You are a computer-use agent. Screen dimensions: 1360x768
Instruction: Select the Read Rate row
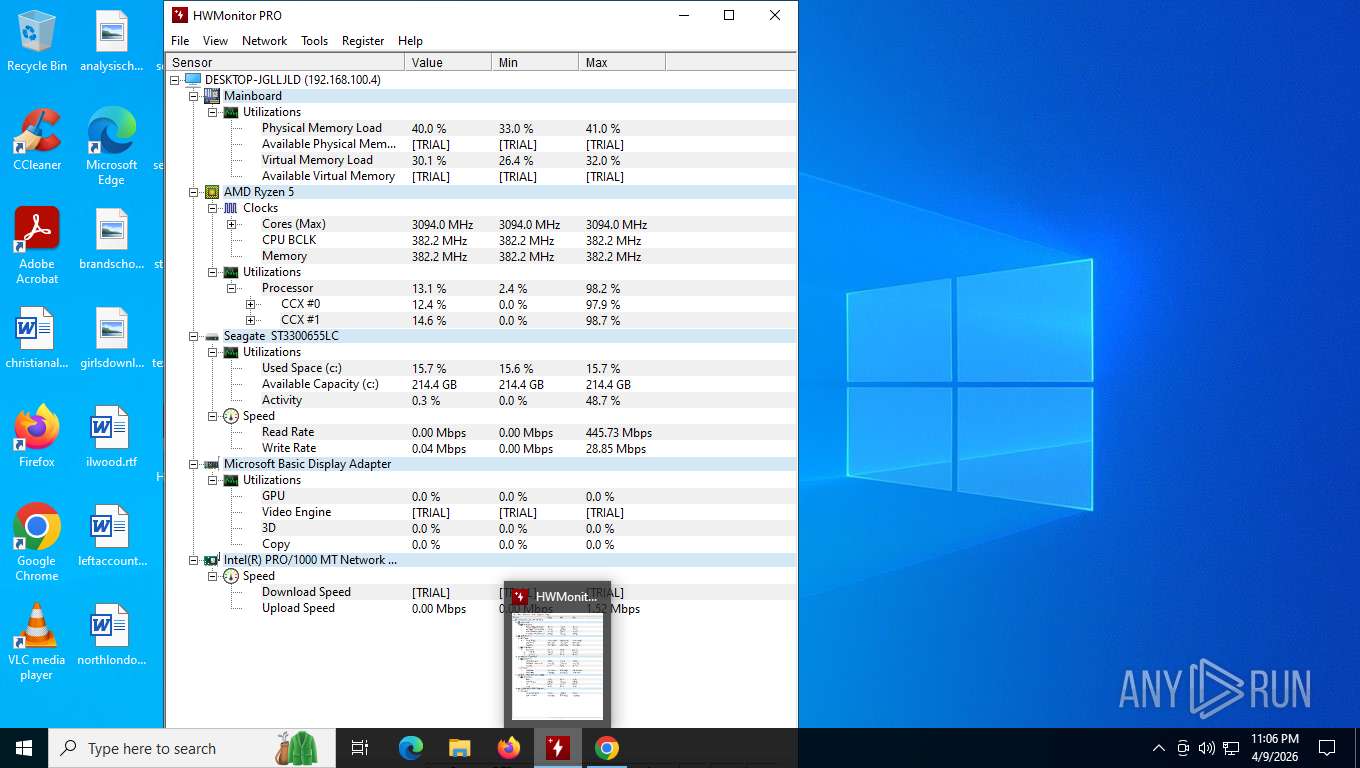(x=481, y=432)
